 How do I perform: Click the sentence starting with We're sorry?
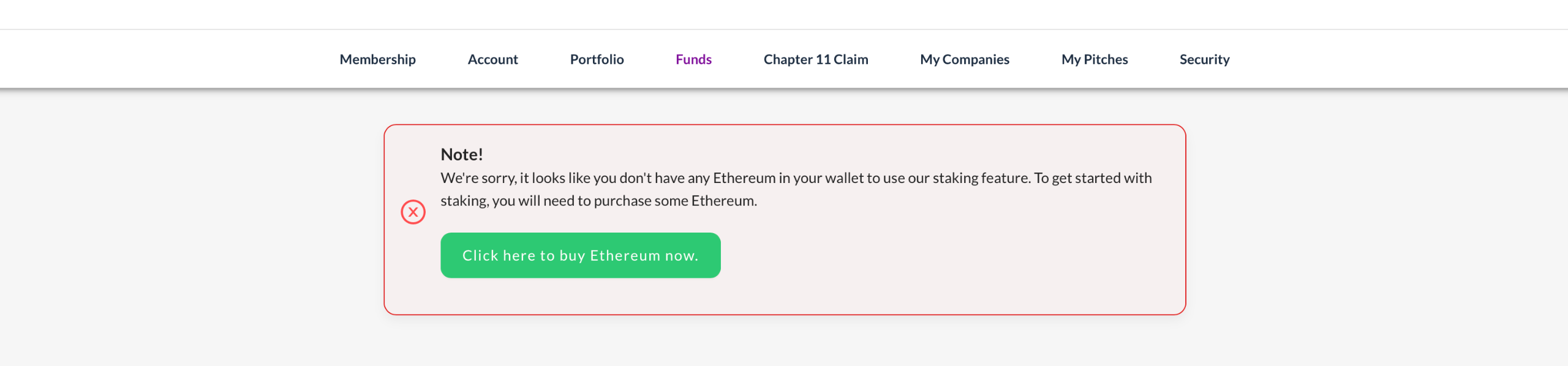736,178
